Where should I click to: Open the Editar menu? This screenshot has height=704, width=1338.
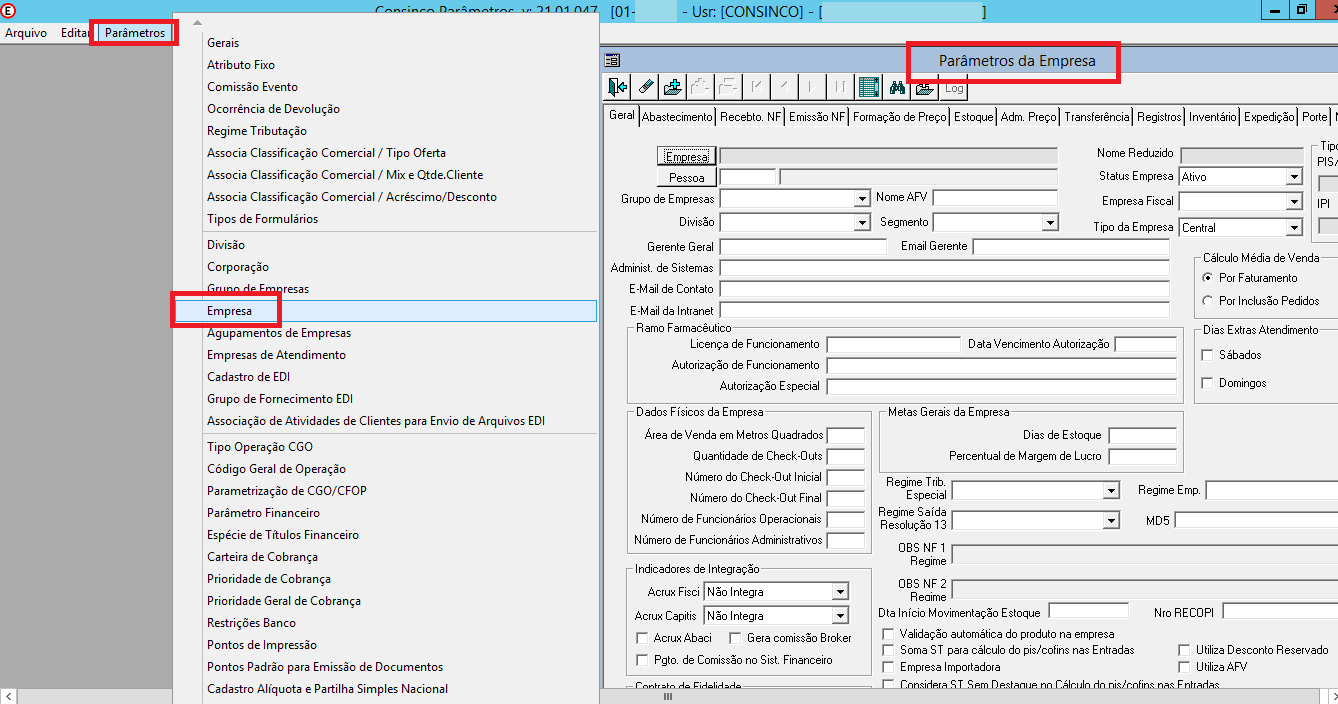pos(75,33)
